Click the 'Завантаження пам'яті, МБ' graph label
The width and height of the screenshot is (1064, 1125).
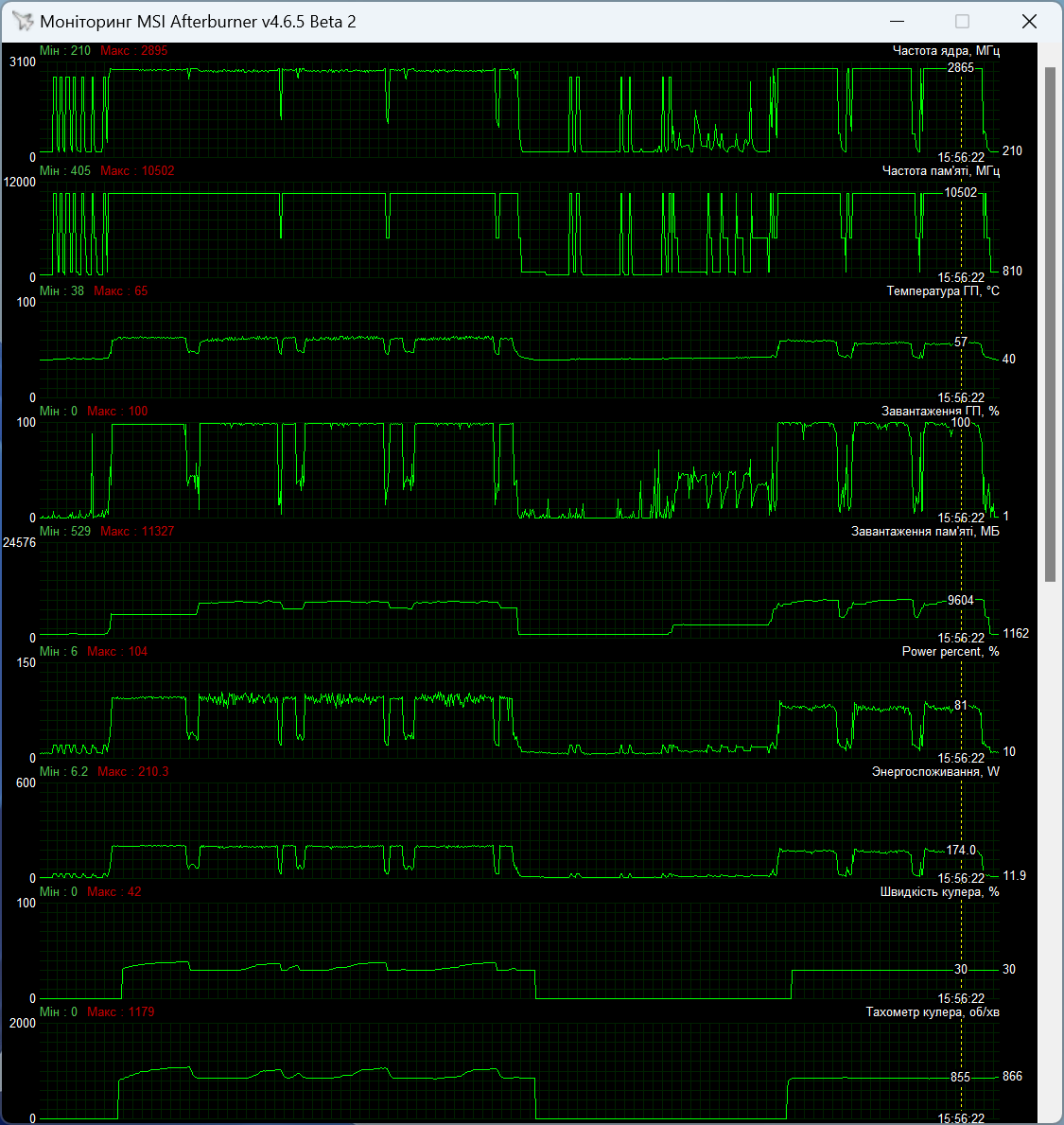(x=925, y=532)
